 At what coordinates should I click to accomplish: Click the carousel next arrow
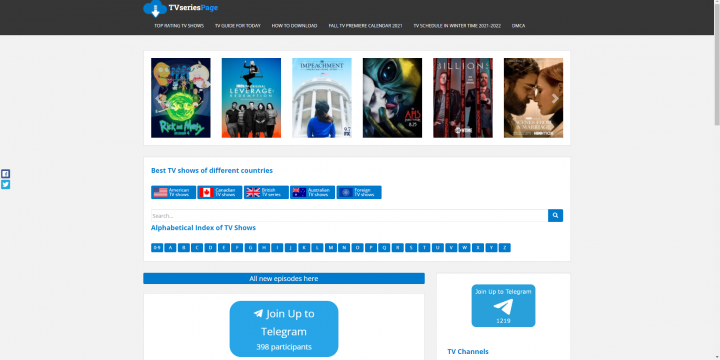pos(555,98)
